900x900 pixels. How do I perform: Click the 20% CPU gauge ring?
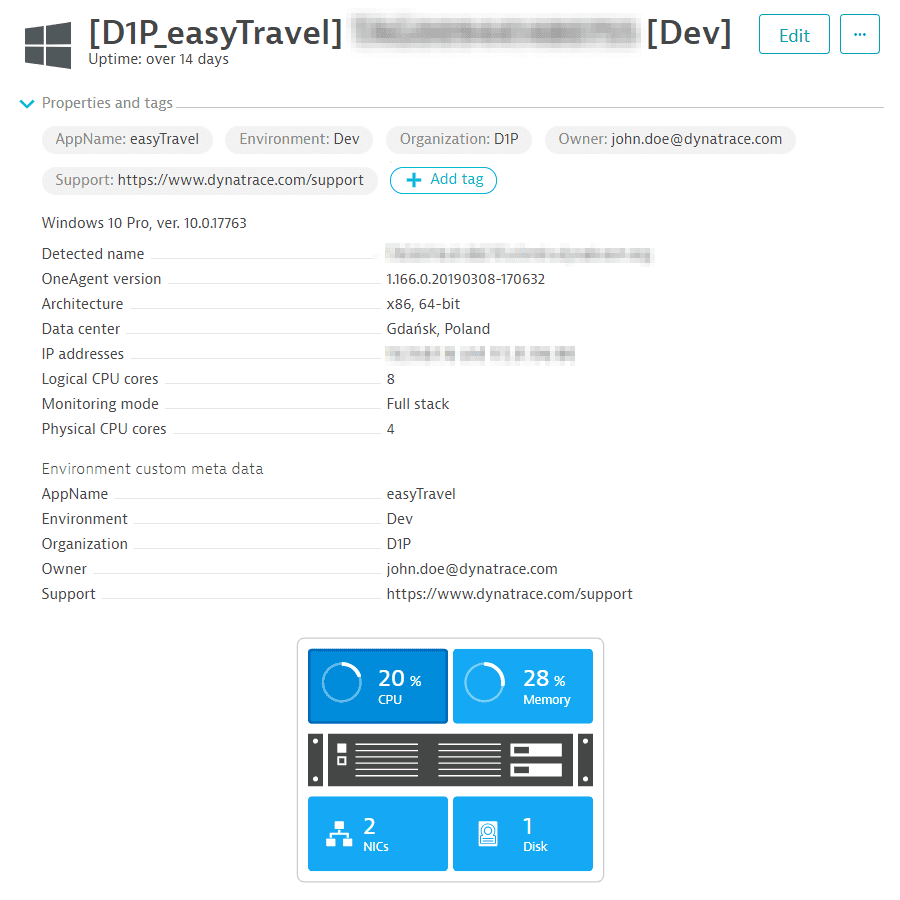[x=340, y=683]
